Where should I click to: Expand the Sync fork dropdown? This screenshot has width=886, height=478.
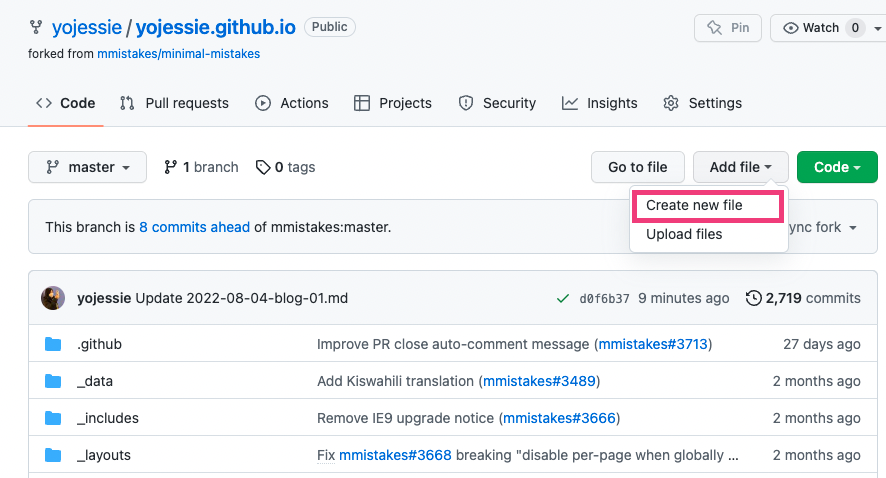tap(823, 227)
